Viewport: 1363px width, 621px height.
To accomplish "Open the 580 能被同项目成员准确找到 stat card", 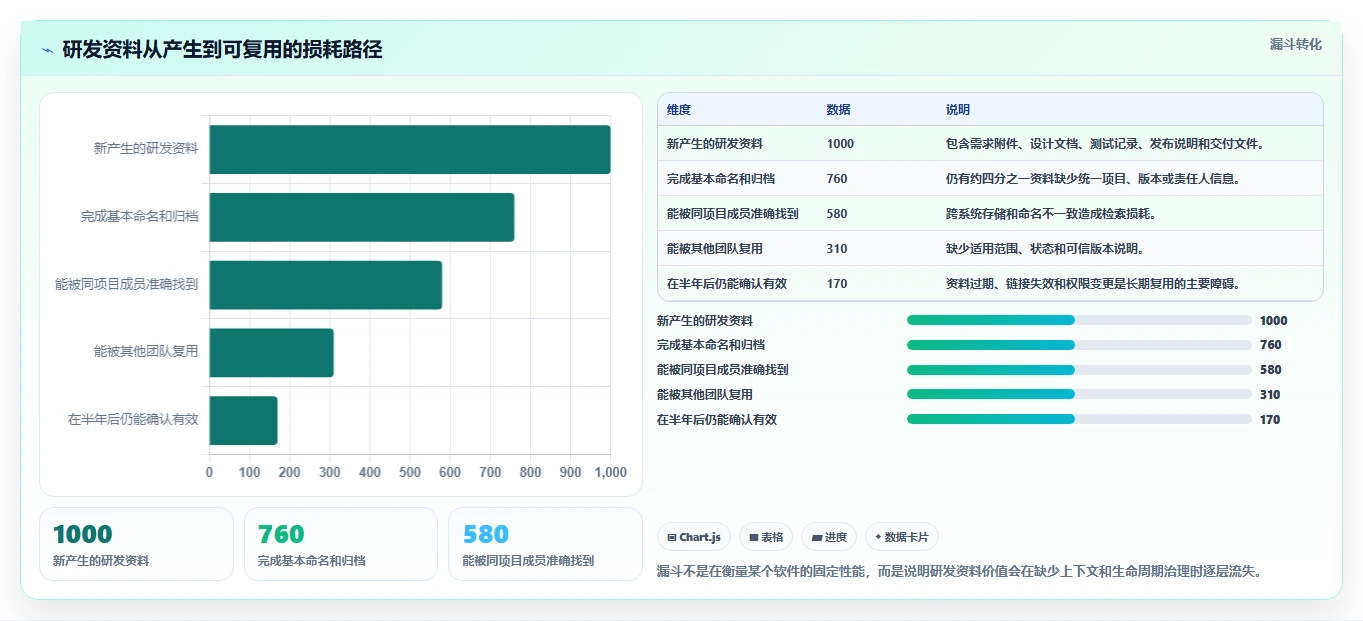I will pyautogui.click(x=546, y=544).
